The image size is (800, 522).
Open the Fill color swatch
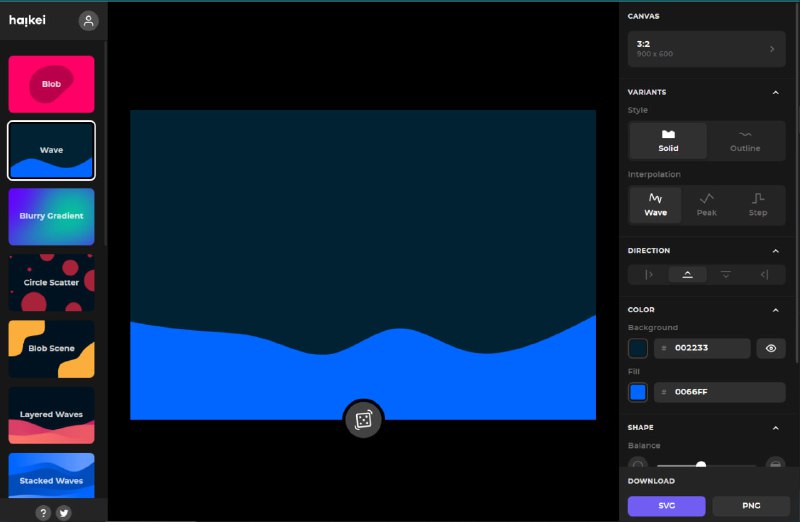637,392
